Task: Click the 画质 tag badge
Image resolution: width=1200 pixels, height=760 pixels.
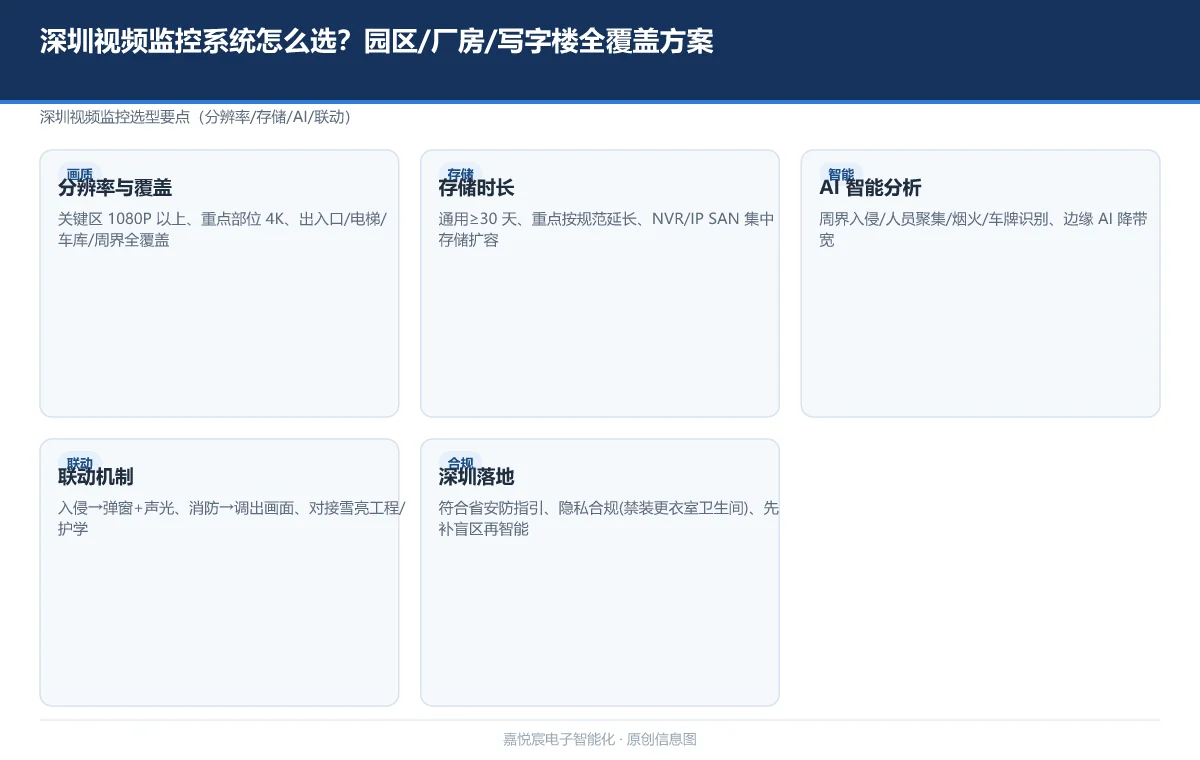Action: pos(80,174)
